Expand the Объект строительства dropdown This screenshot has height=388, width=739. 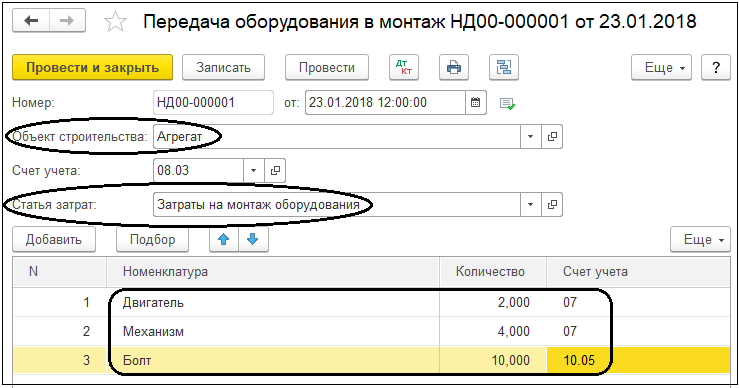(x=531, y=137)
